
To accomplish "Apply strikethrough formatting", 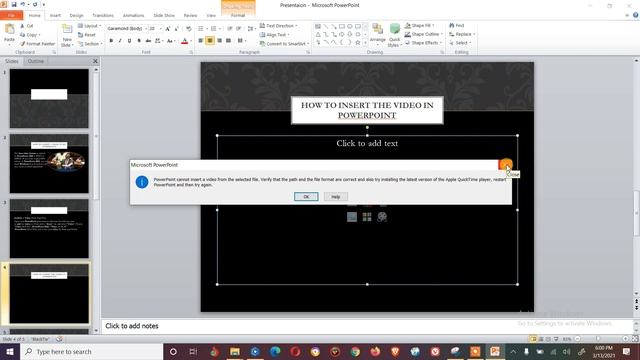I will [x=148, y=41].
